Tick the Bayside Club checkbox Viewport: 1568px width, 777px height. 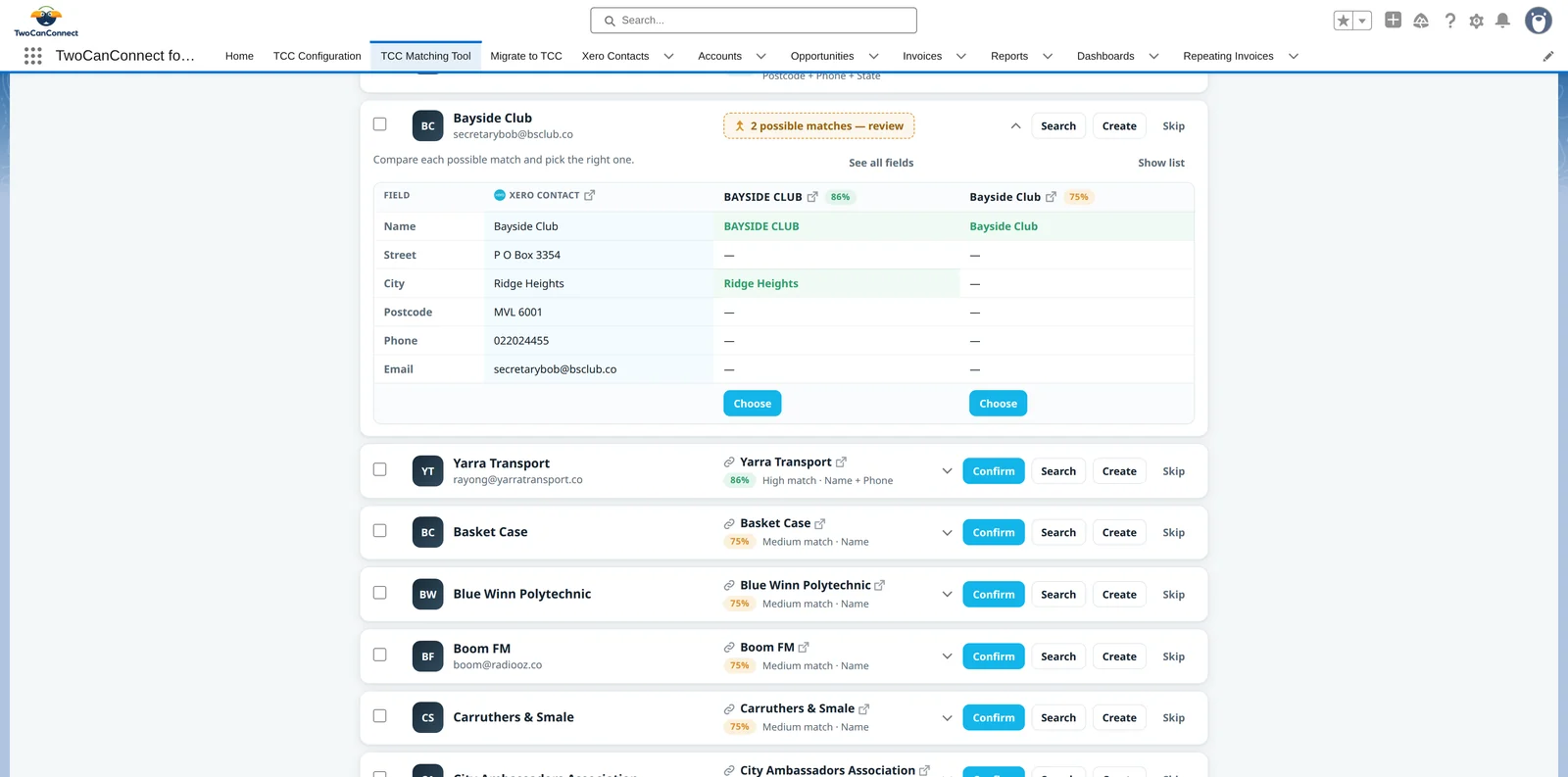click(380, 124)
